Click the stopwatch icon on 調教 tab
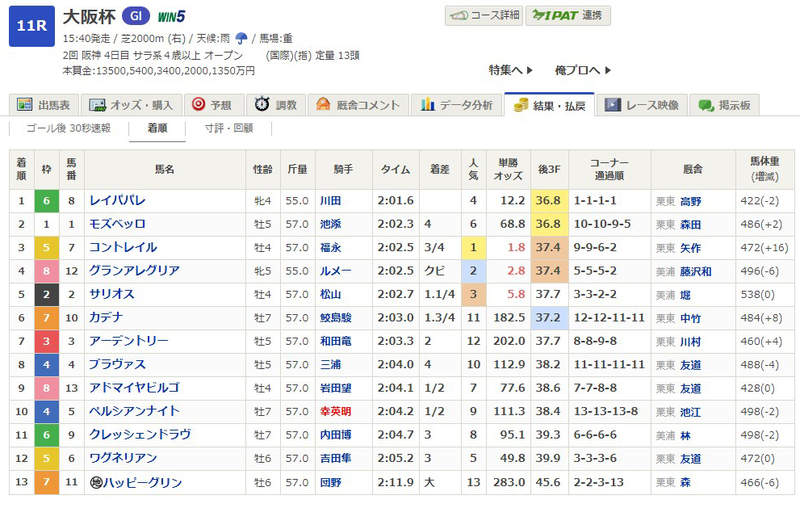 (x=262, y=105)
